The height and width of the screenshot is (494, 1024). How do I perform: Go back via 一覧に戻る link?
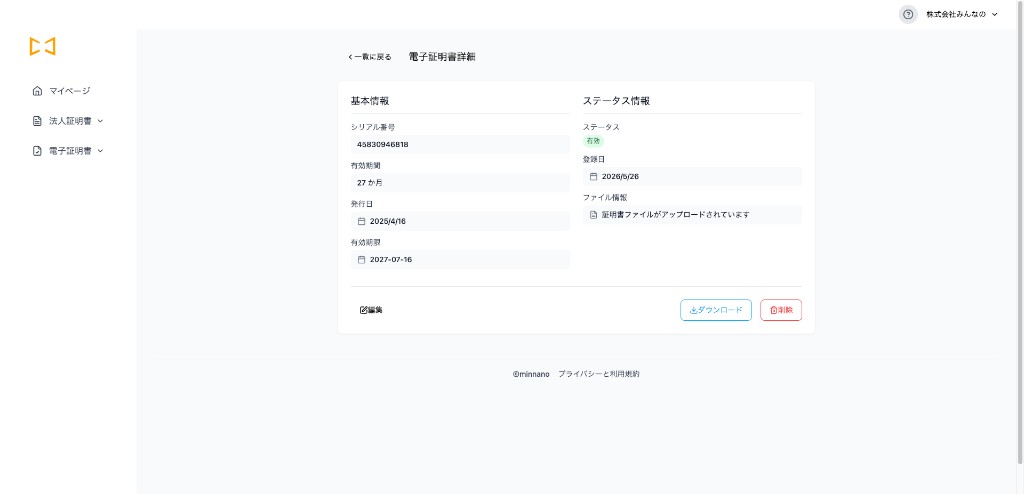(370, 58)
